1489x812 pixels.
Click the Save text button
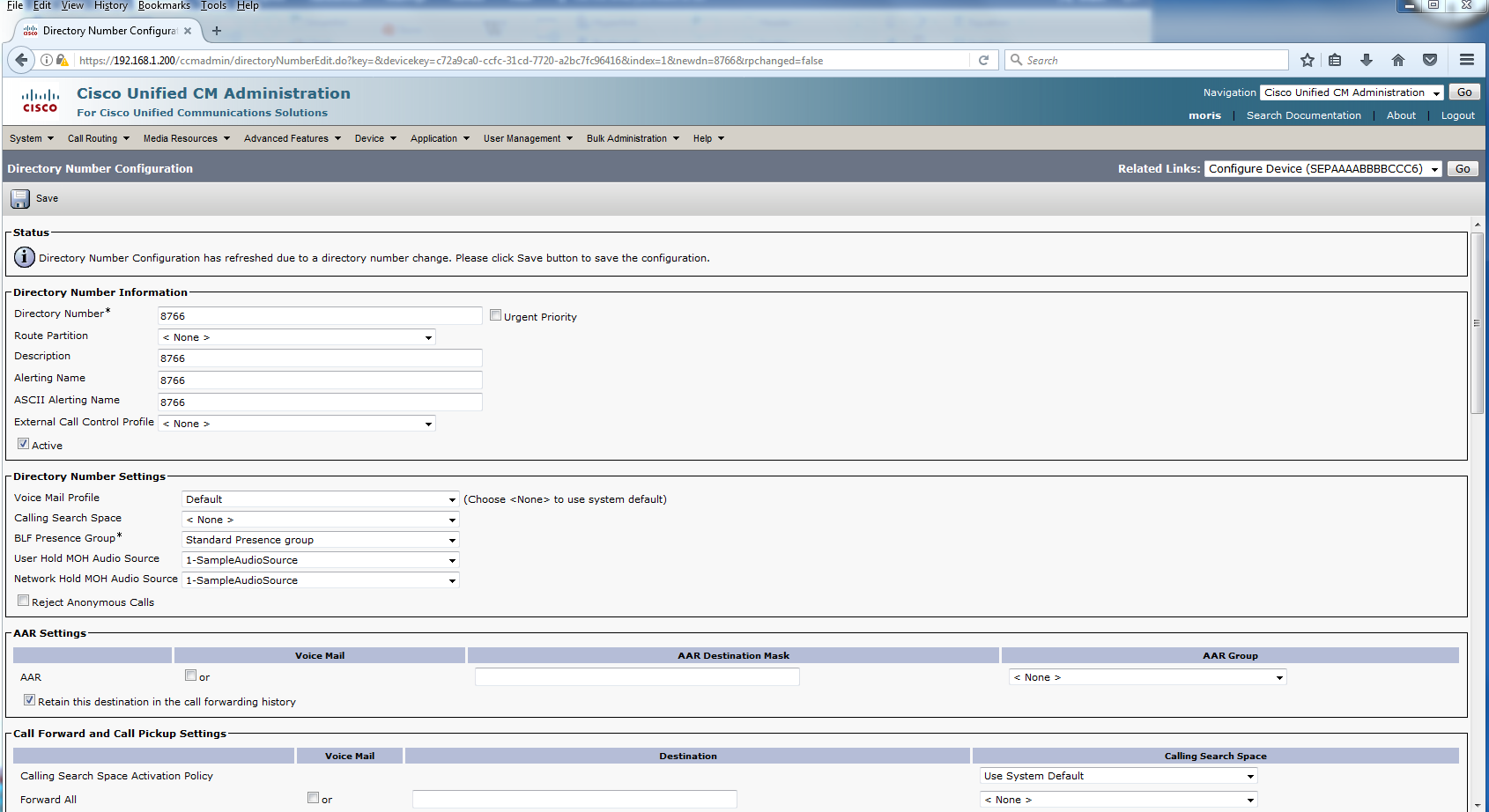(47, 199)
